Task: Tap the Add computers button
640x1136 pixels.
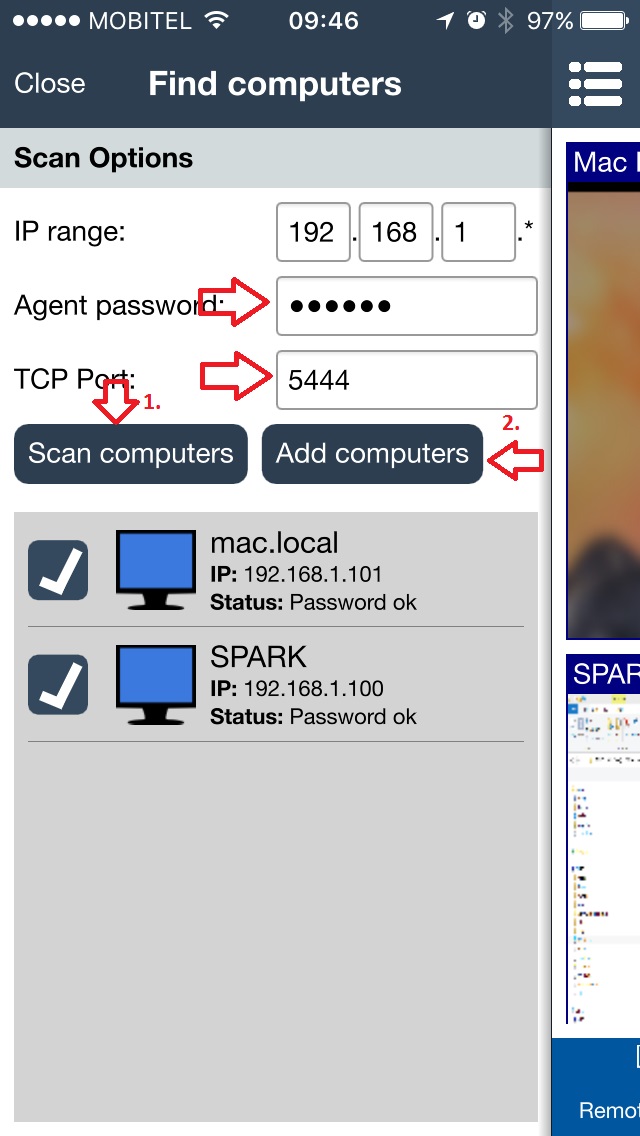Action: 372,454
